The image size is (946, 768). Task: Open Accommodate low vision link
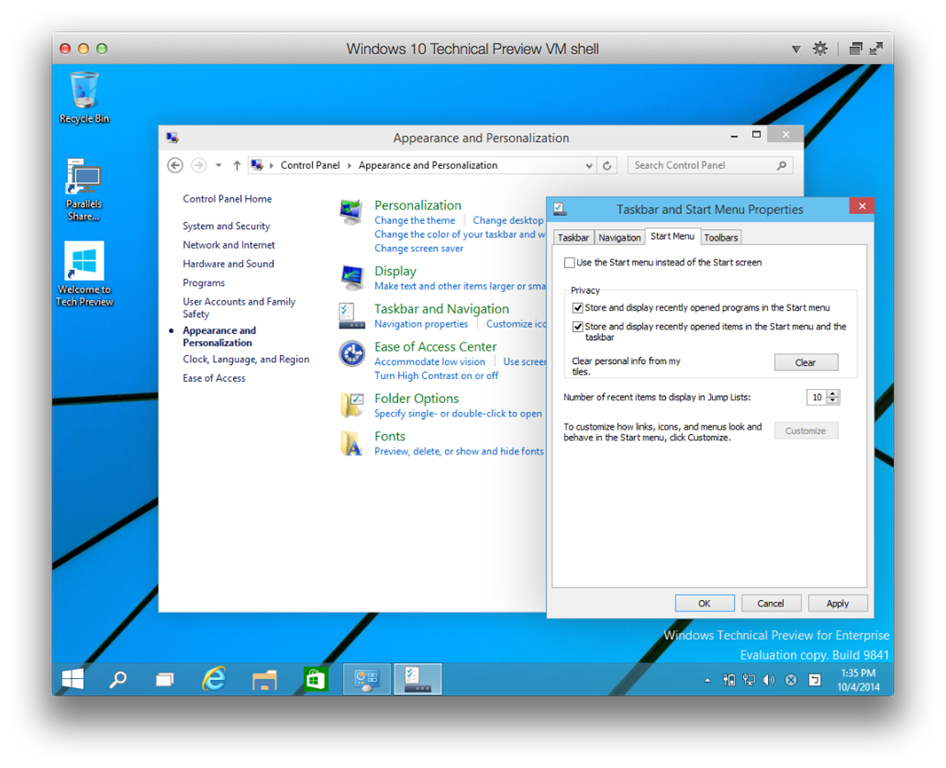coord(430,362)
